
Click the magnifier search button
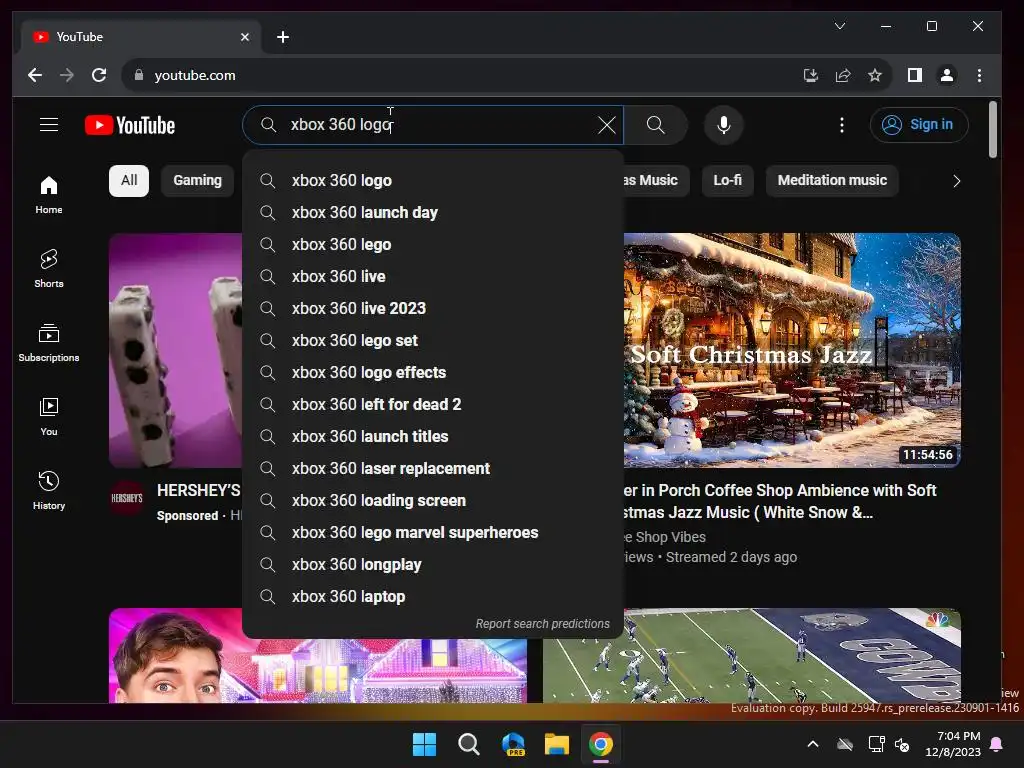click(656, 125)
